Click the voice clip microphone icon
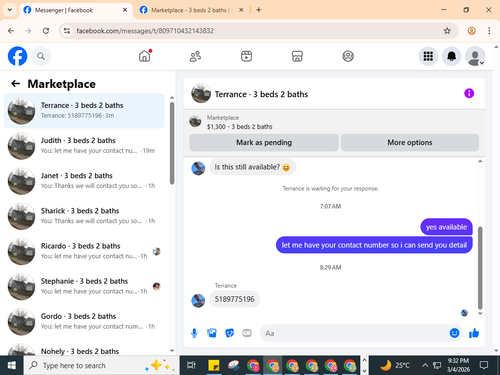The image size is (500, 375). pos(194,333)
